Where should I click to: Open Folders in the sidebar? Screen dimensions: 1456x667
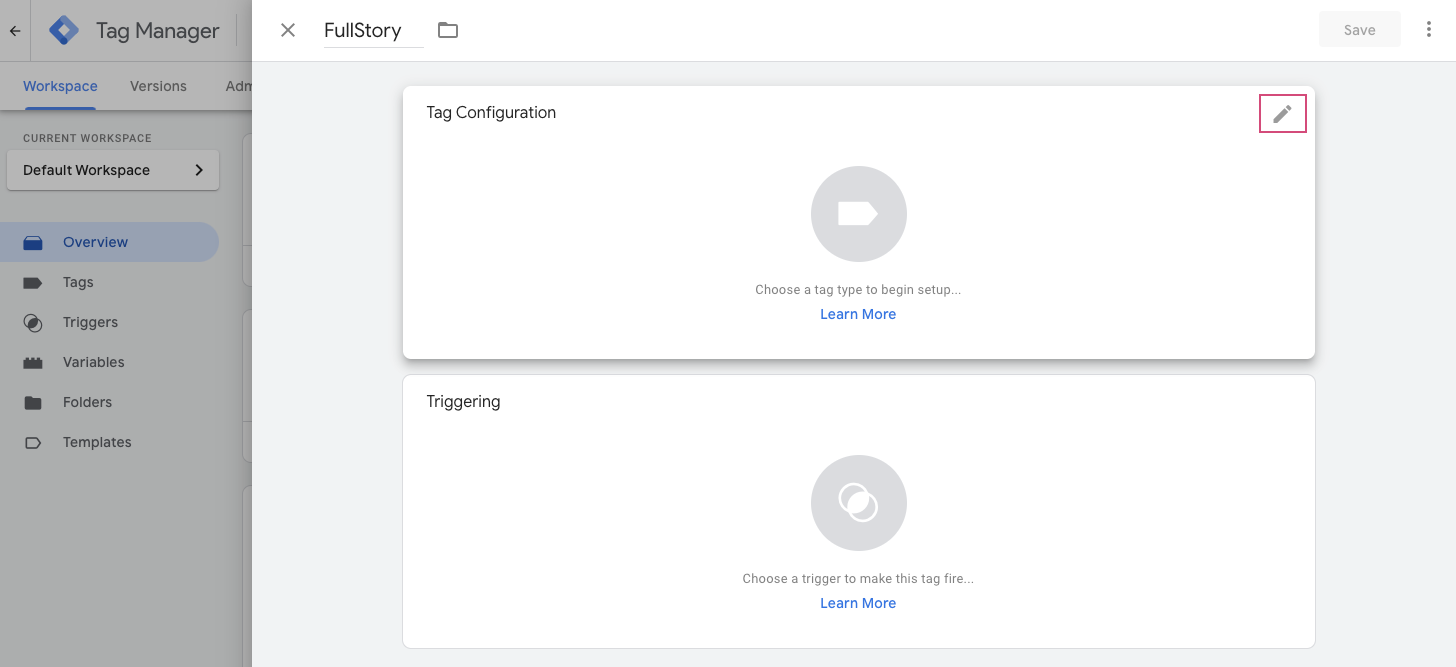tap(87, 402)
